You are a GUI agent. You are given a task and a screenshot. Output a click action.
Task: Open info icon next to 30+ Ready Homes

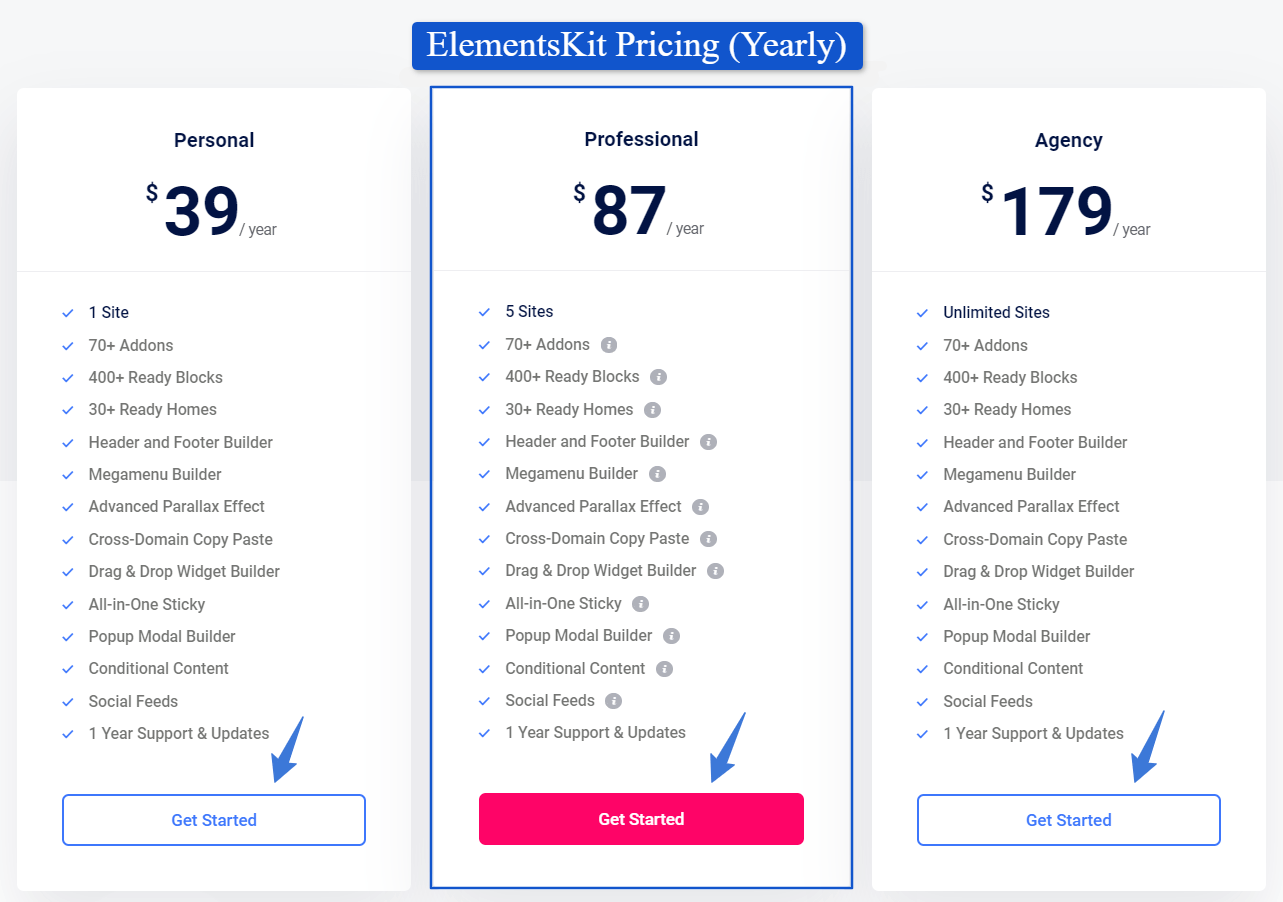(653, 410)
